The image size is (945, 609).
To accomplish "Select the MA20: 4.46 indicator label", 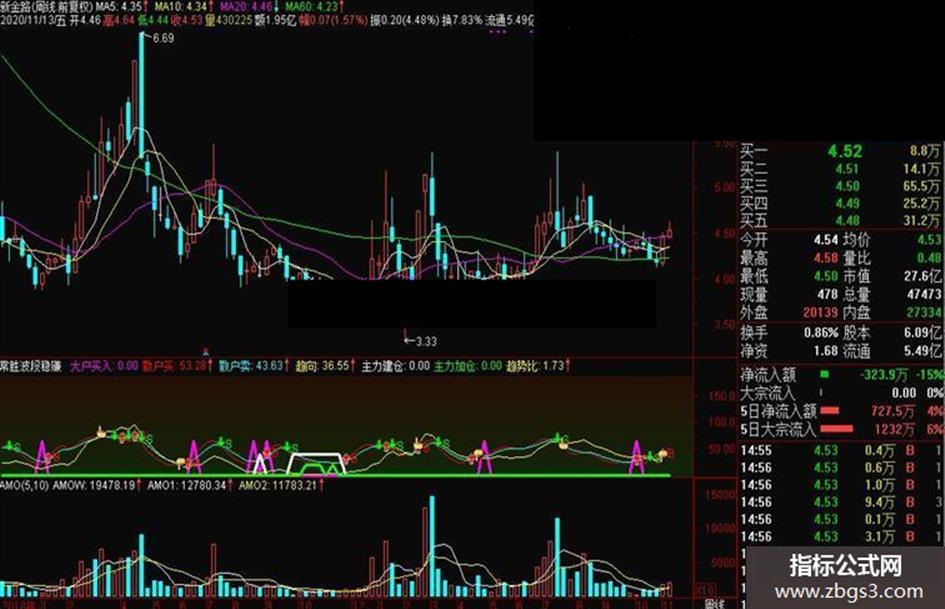I will click(248, 6).
